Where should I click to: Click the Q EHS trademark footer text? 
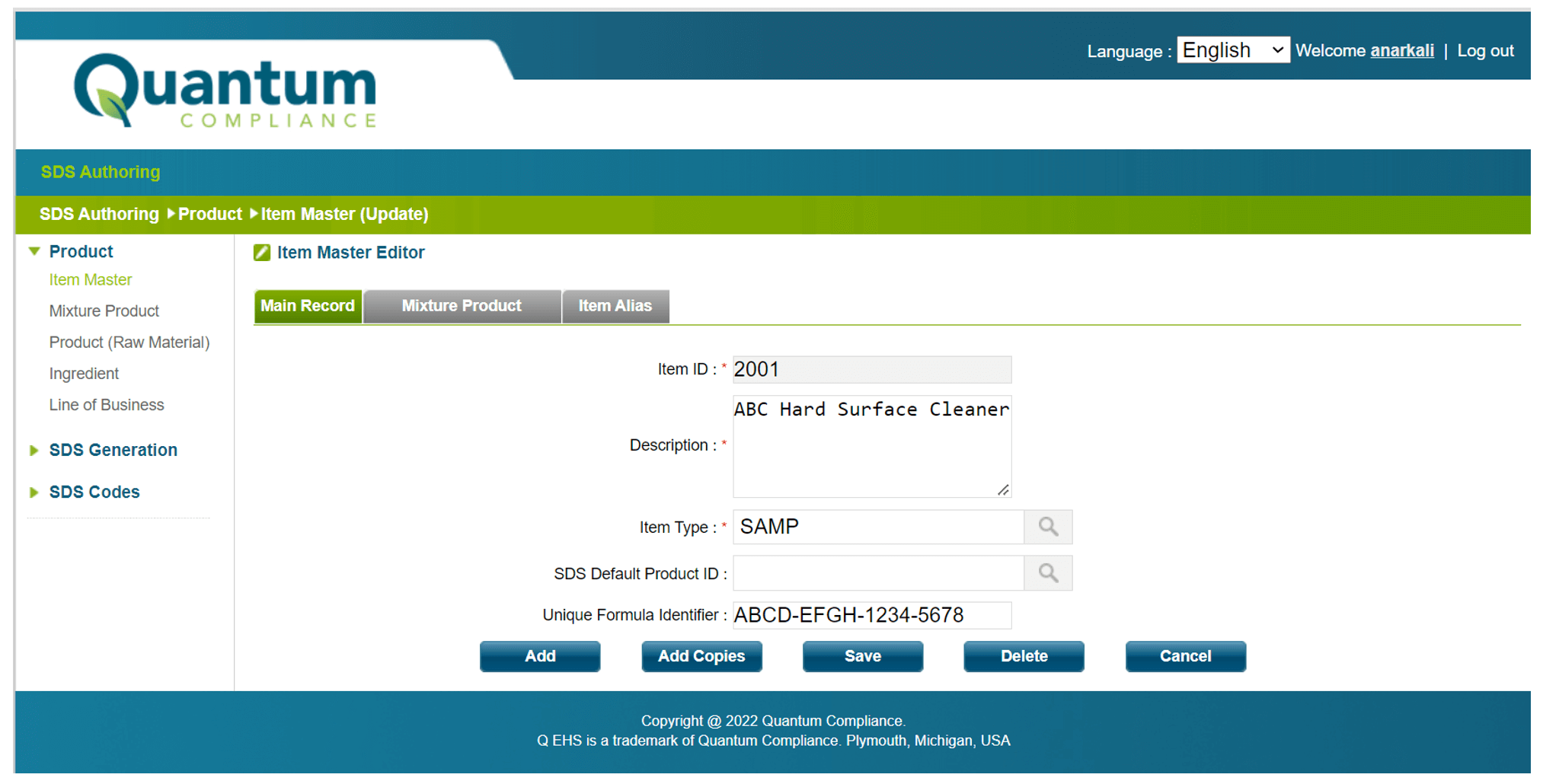[774, 741]
